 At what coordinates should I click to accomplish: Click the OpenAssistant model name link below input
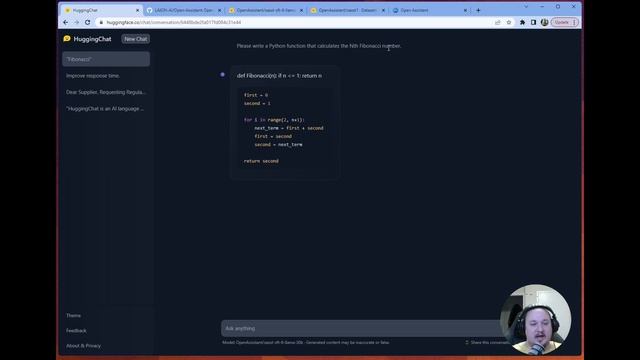(x=269, y=342)
